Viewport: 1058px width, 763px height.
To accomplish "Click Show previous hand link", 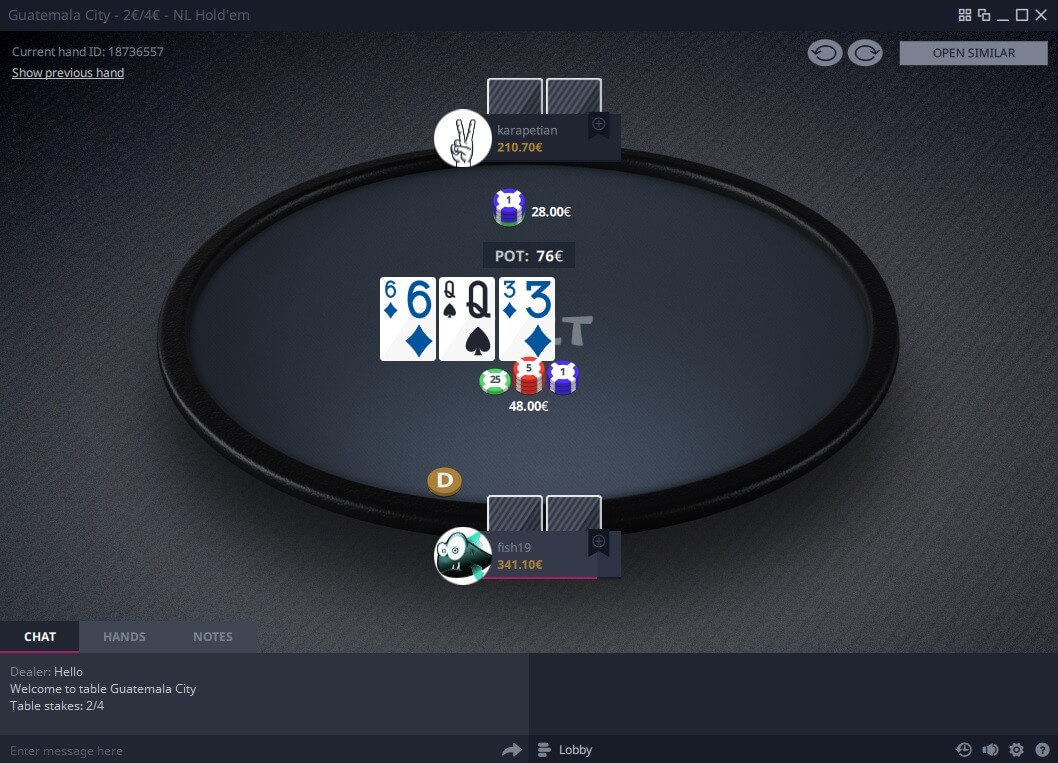I will pyautogui.click(x=68, y=73).
